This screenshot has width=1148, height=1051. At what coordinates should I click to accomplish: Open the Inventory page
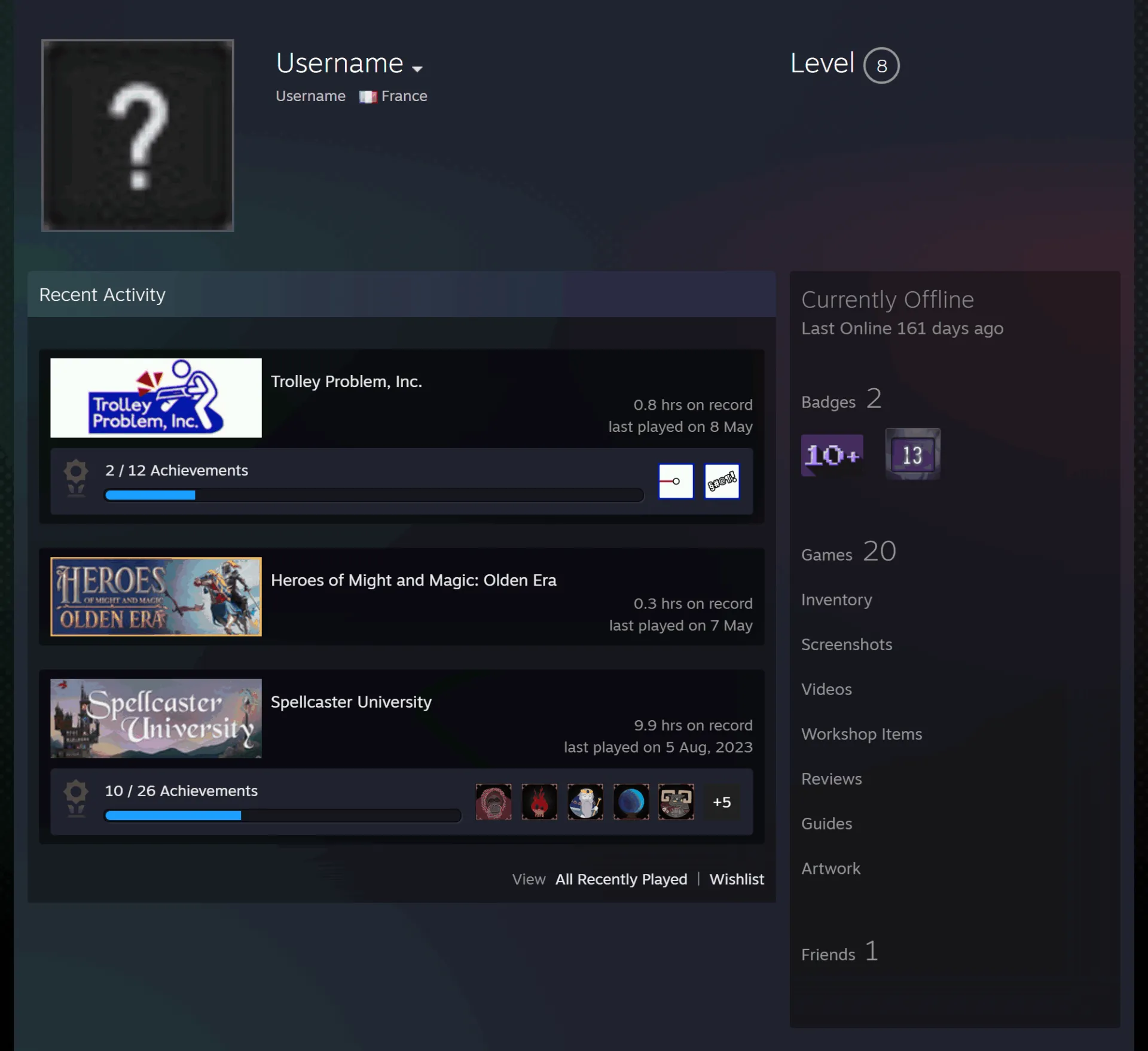coord(836,600)
